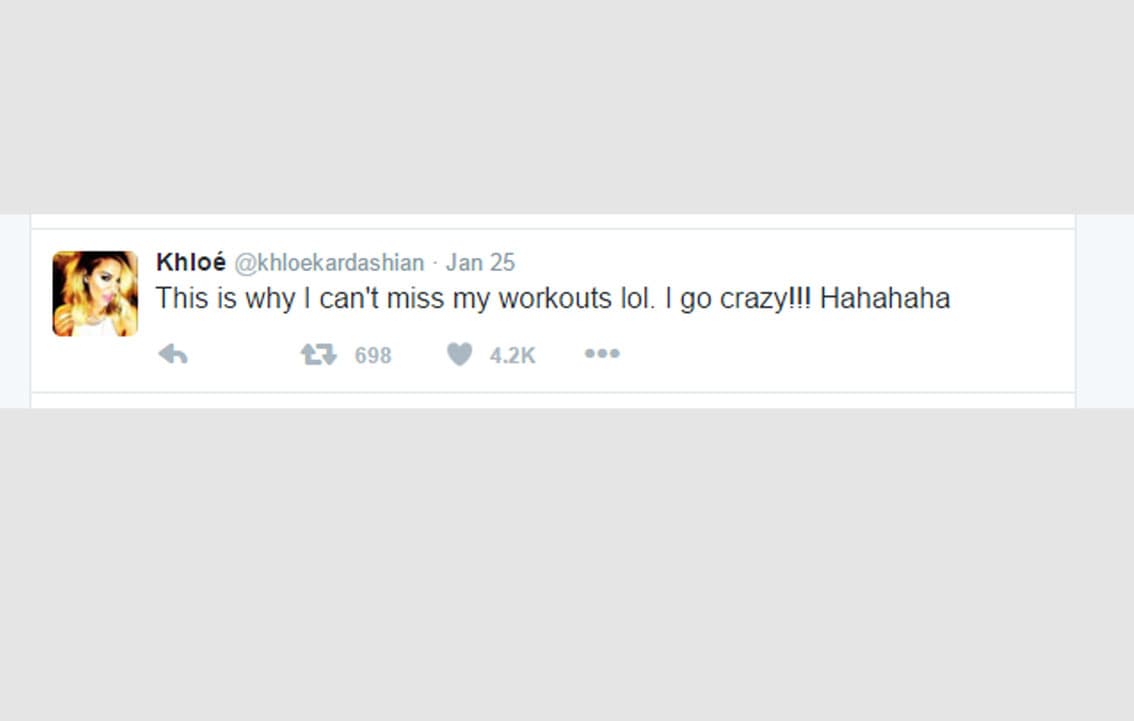Like the tweet with the heart icon
1134x721 pixels.
[459, 354]
